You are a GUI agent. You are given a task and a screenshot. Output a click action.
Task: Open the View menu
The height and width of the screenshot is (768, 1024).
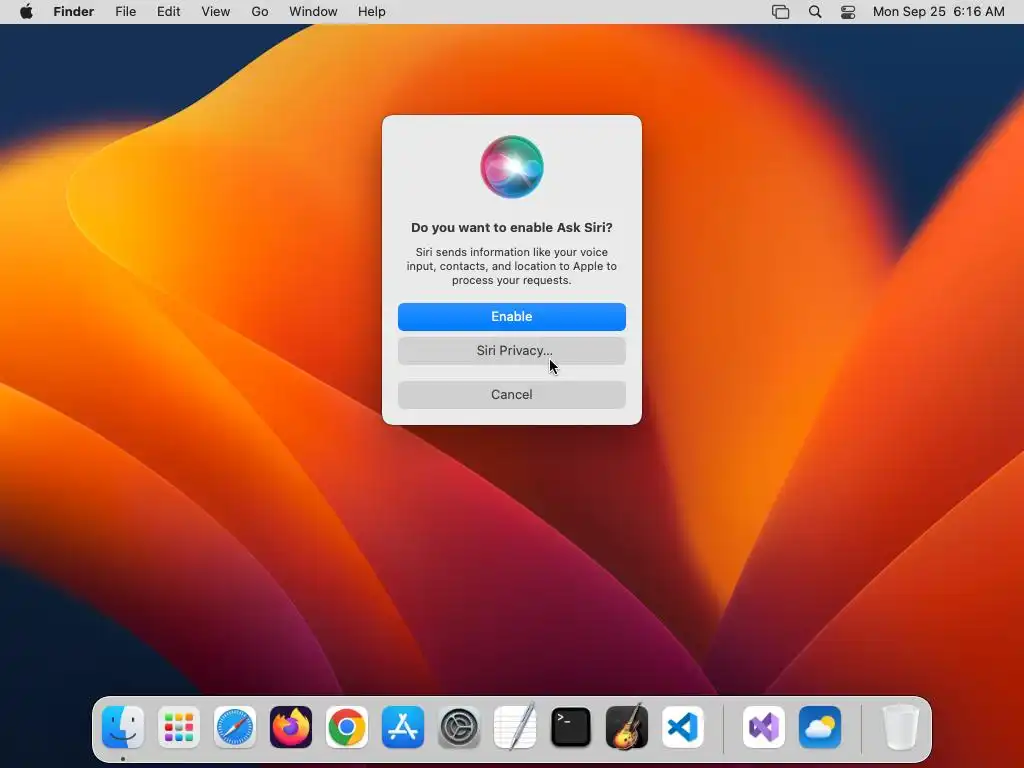[216, 12]
